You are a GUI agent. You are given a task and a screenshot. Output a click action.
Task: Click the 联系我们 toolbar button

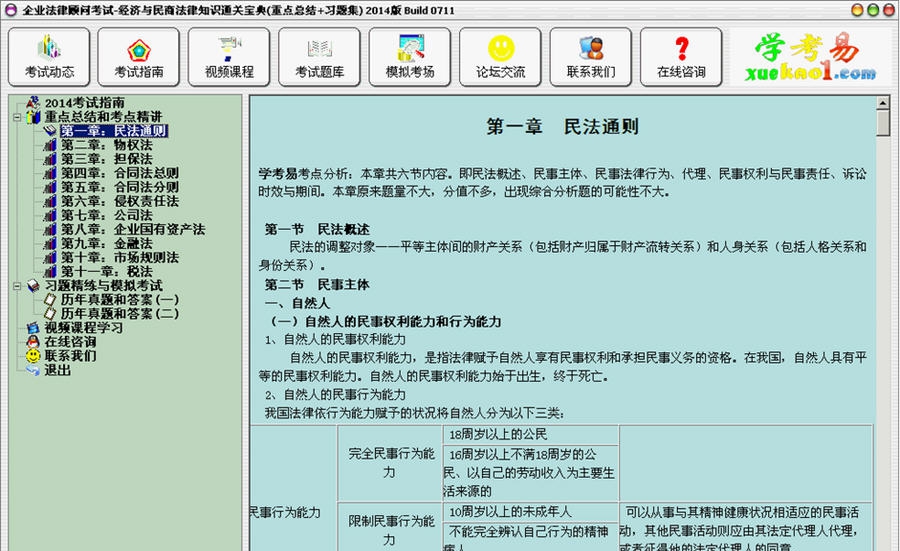590,57
